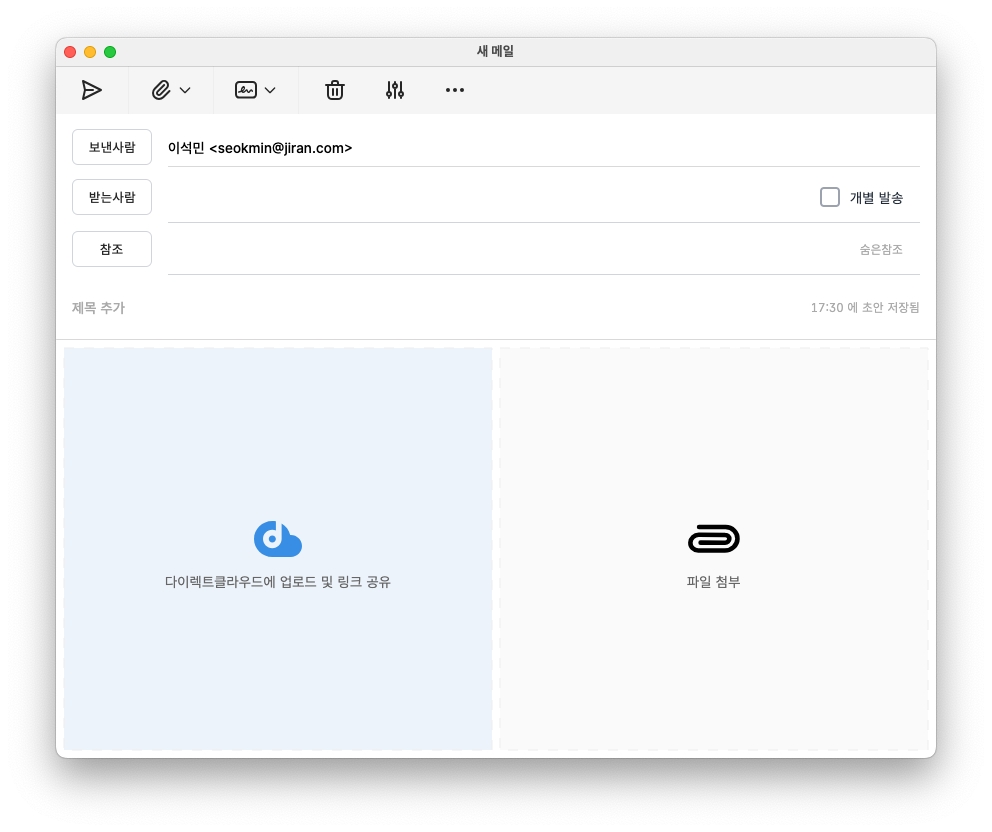The image size is (992, 832).
Task: Click the 참조 button
Action: (x=112, y=249)
